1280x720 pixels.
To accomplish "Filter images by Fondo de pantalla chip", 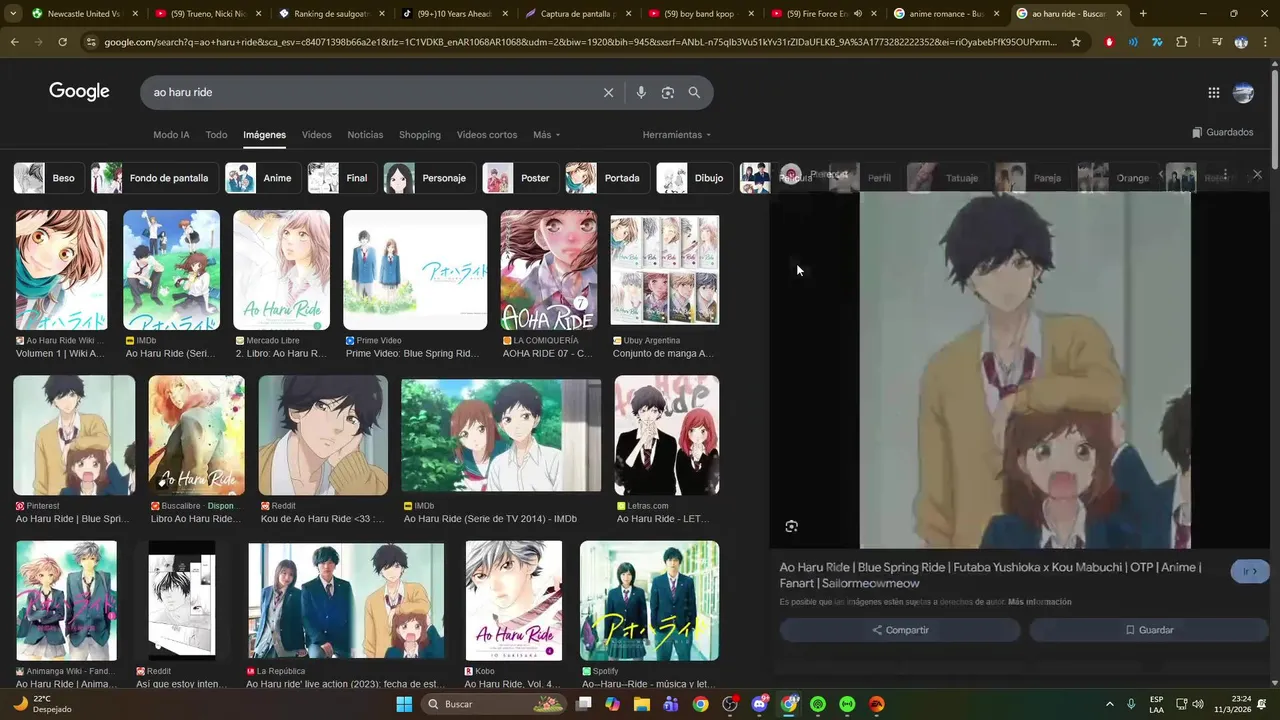I will pos(154,178).
